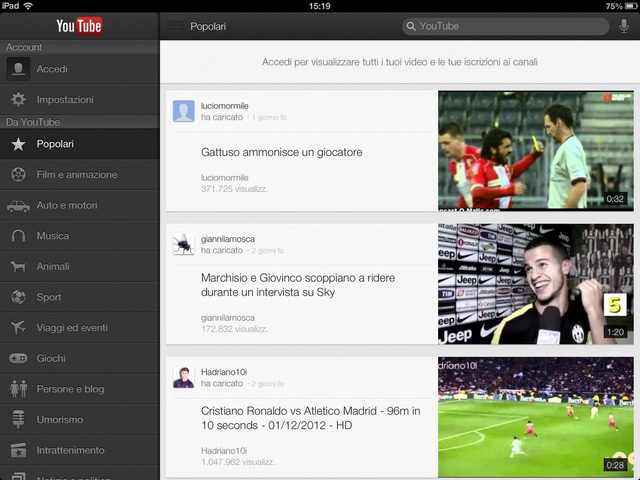Click the Popolari title in top bar
Viewport: 640px width, 480px height.
(x=208, y=27)
